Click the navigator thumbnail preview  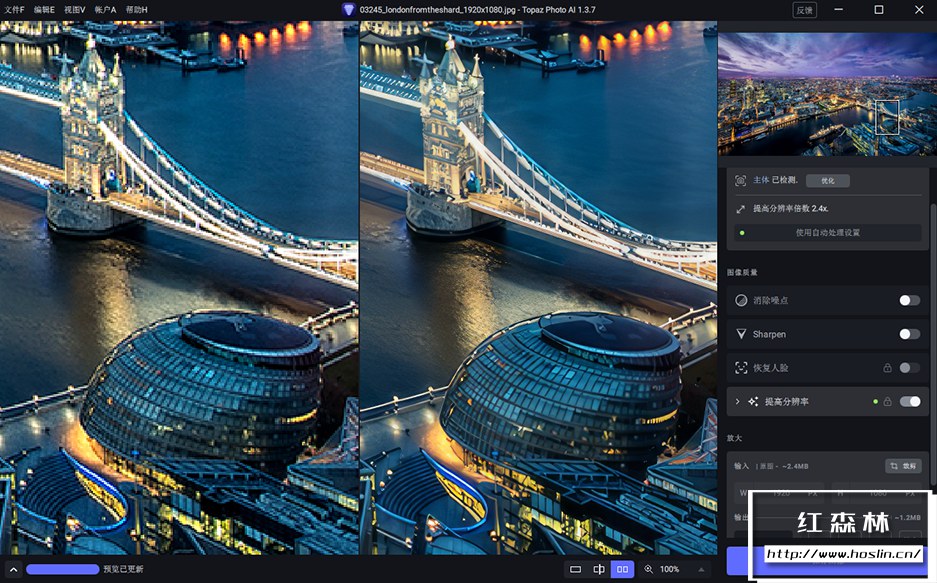827,94
